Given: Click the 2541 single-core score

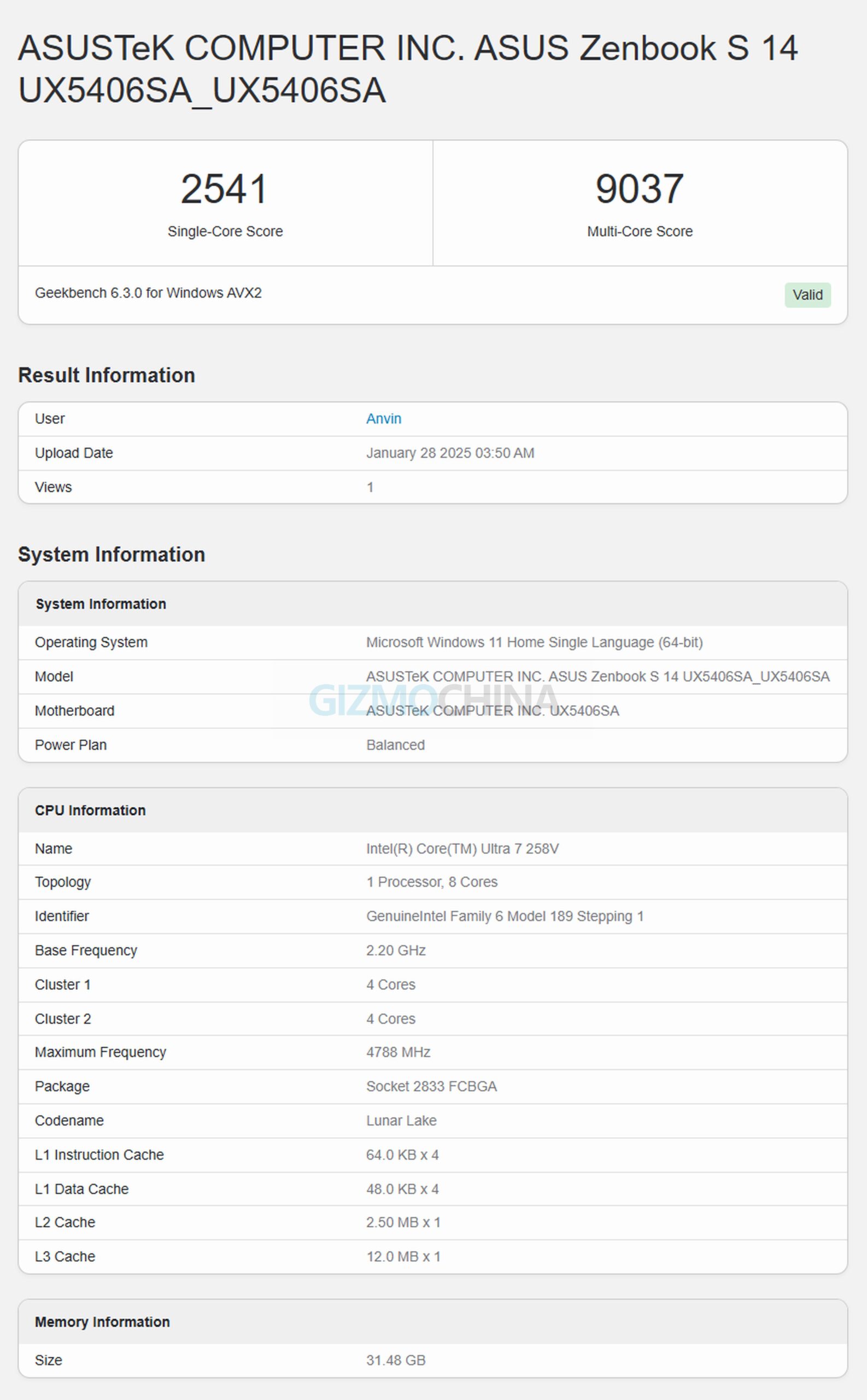Looking at the screenshot, I should tap(224, 189).
